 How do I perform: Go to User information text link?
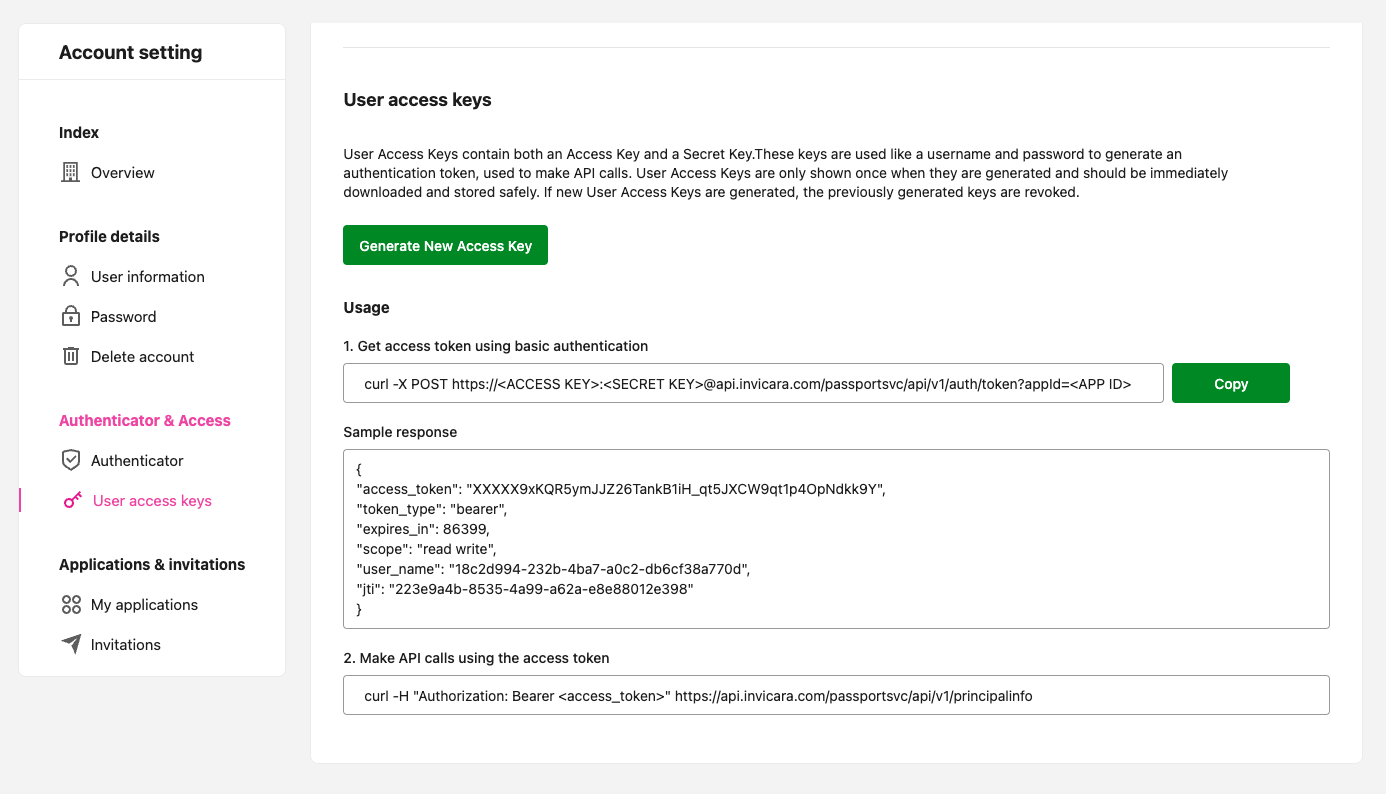pyautogui.click(x=147, y=277)
